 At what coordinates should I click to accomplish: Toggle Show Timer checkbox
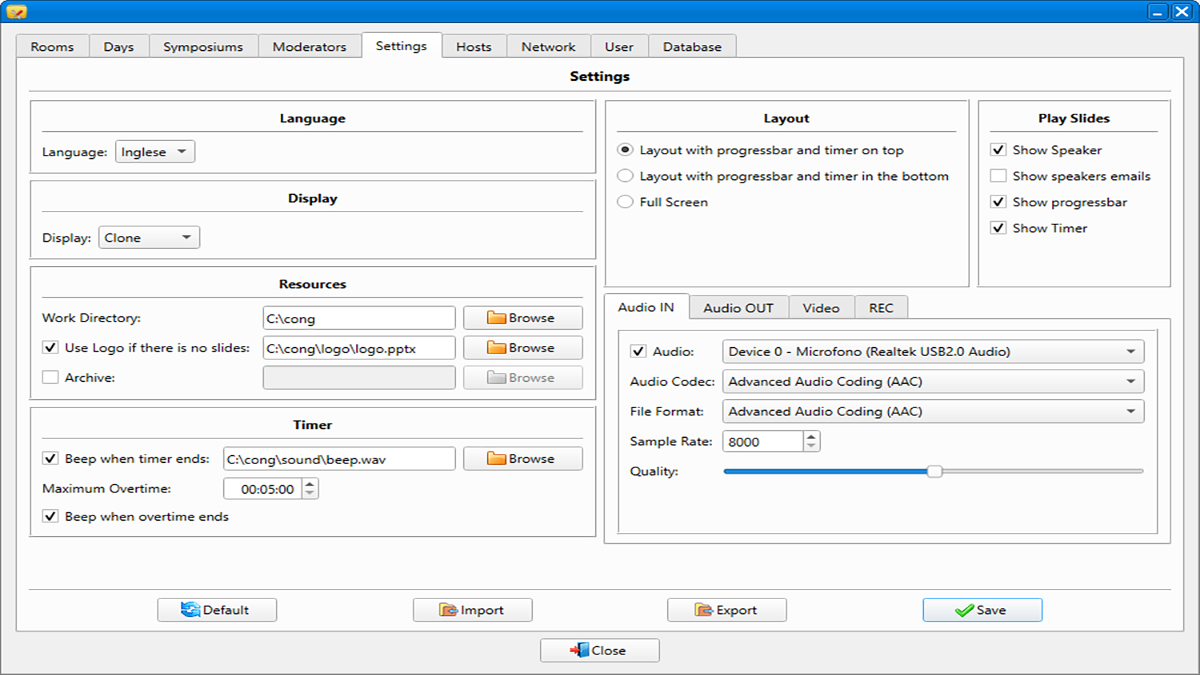(x=998, y=228)
